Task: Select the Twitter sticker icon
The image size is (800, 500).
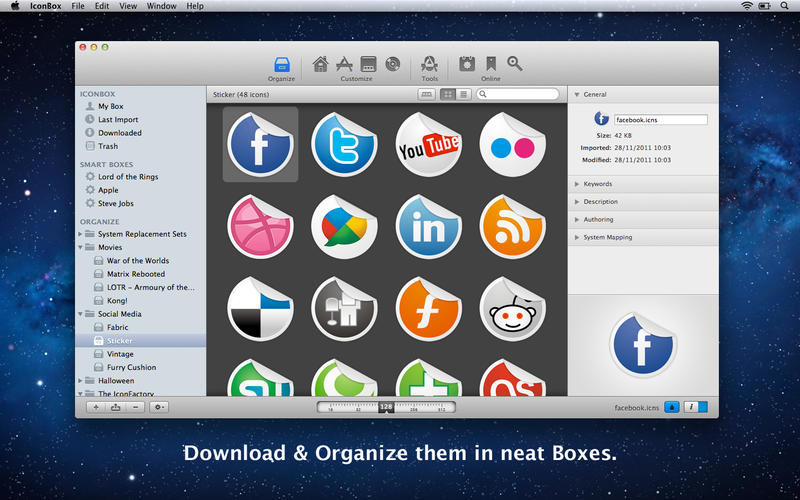Action: point(344,145)
